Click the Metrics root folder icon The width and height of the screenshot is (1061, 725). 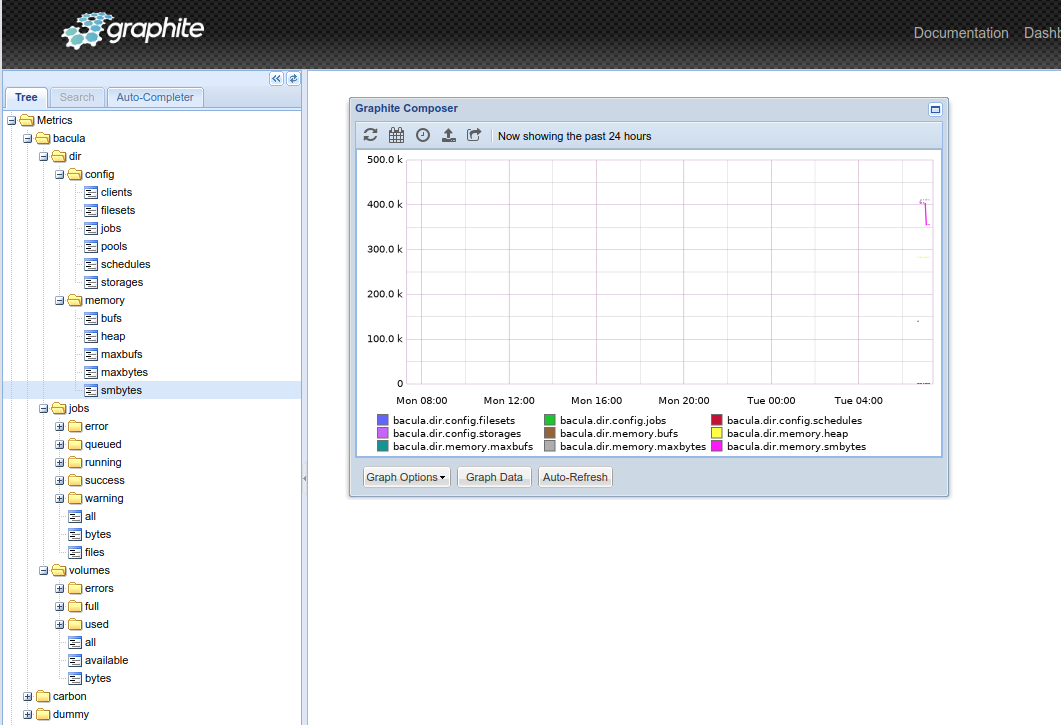tap(27, 120)
